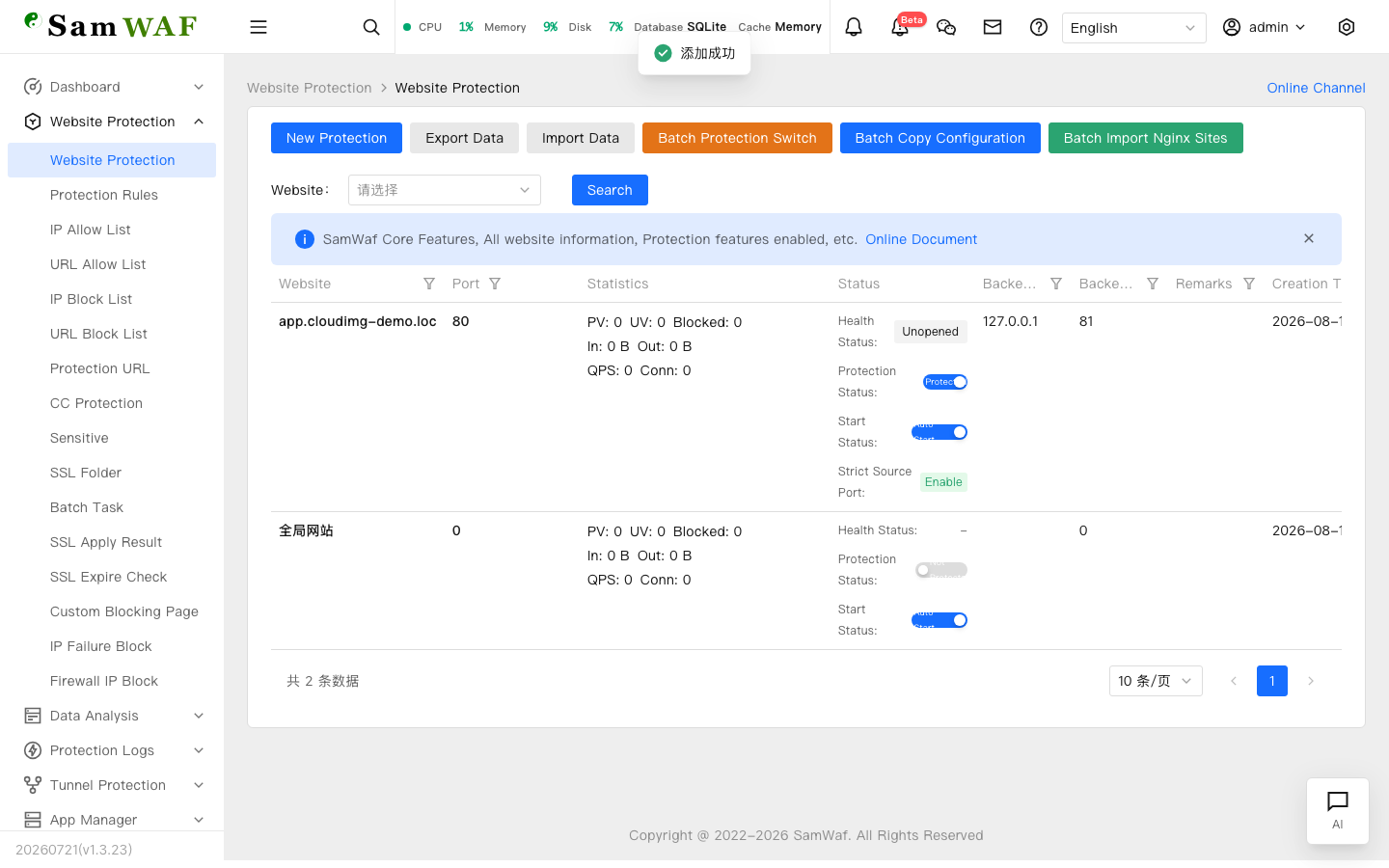Open the search magnifier in header
Image resolution: width=1389 pixels, height=868 pixels.
tap(371, 27)
